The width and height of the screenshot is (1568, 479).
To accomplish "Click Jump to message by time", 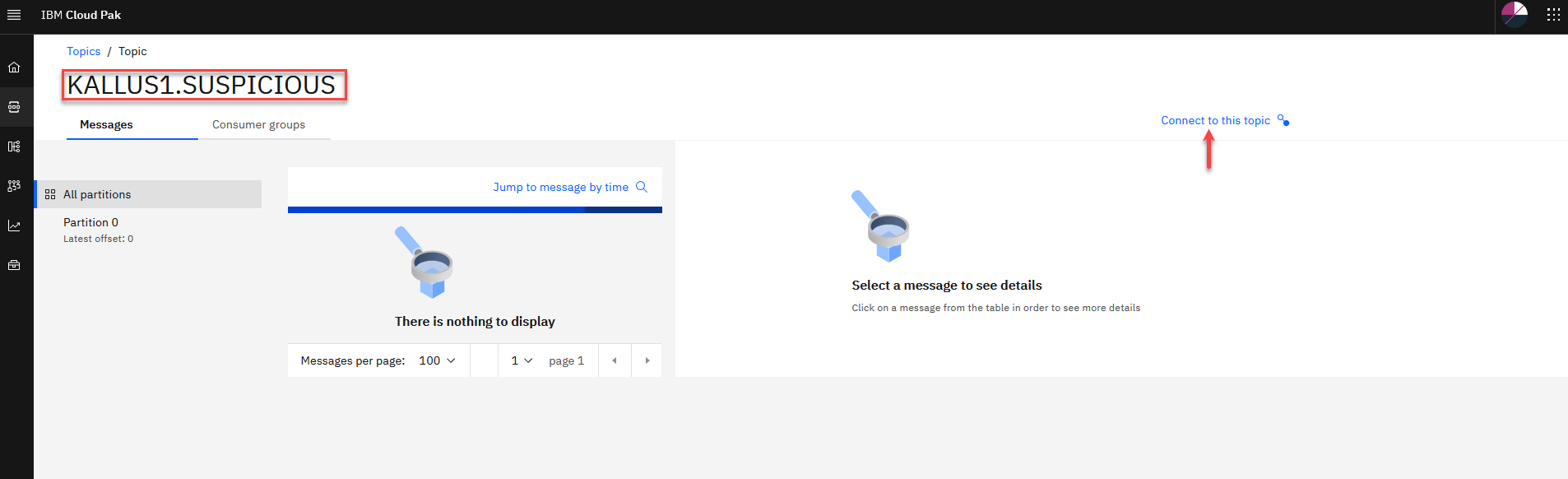I will 560,187.
